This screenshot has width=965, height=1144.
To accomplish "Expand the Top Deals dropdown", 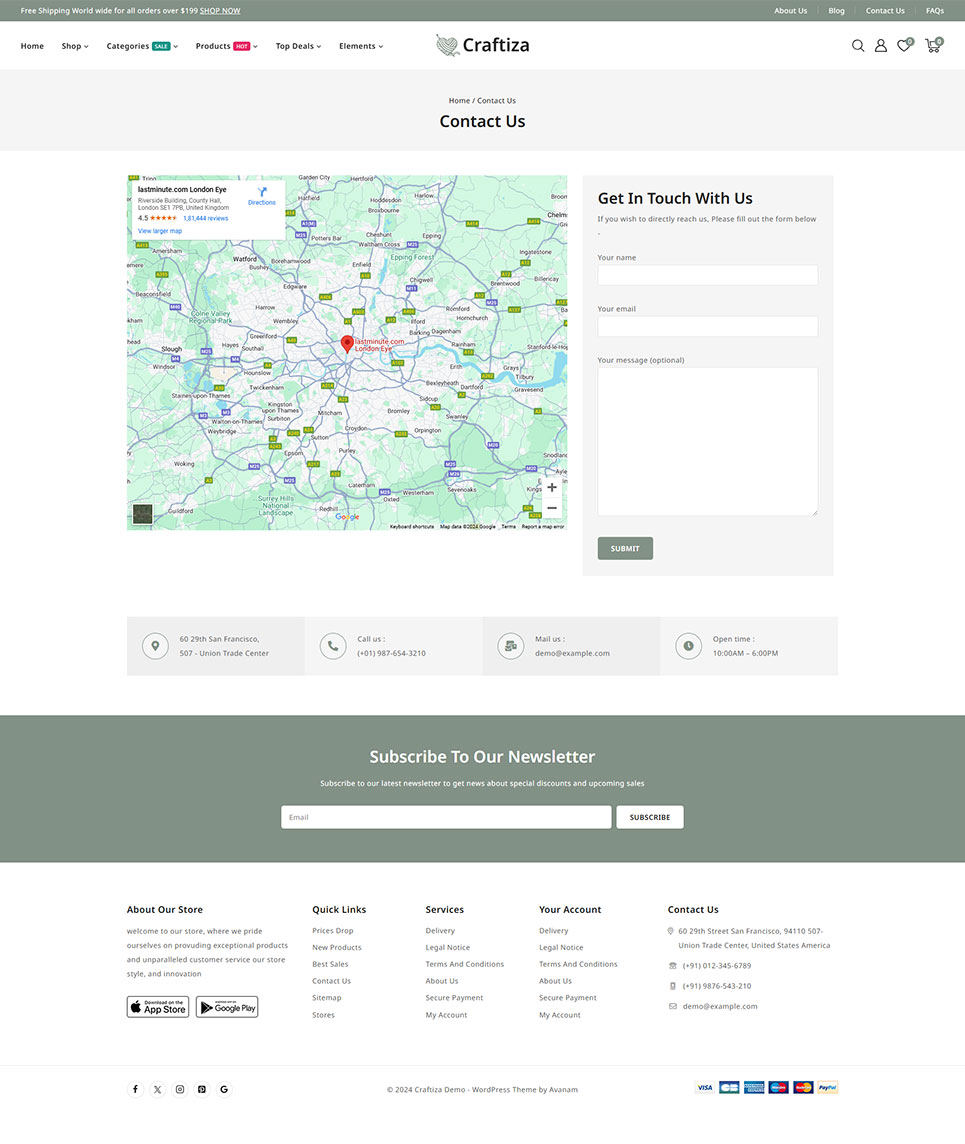I will [x=298, y=46].
